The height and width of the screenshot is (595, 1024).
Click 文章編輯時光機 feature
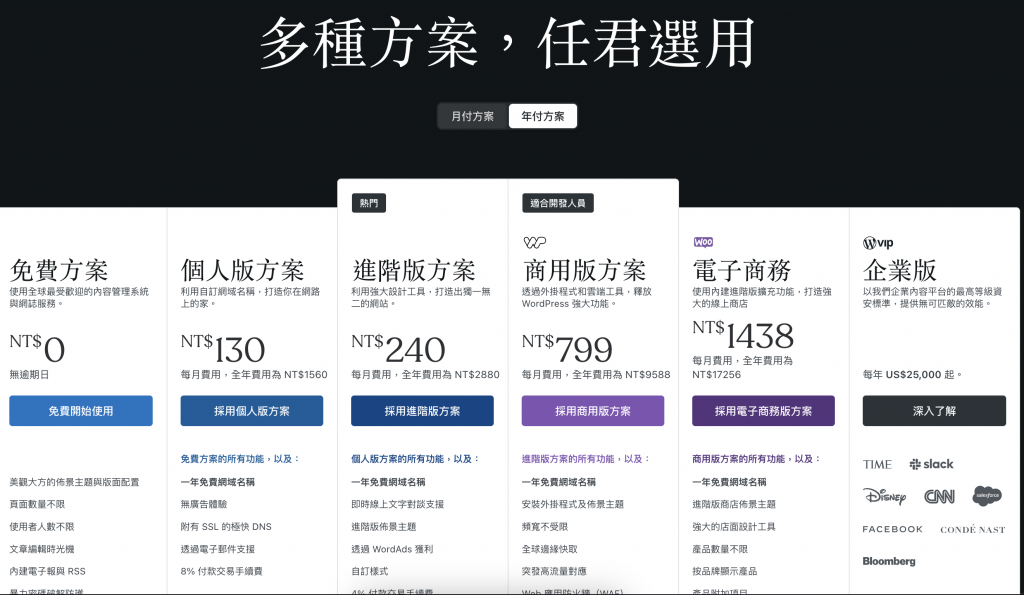[41, 549]
